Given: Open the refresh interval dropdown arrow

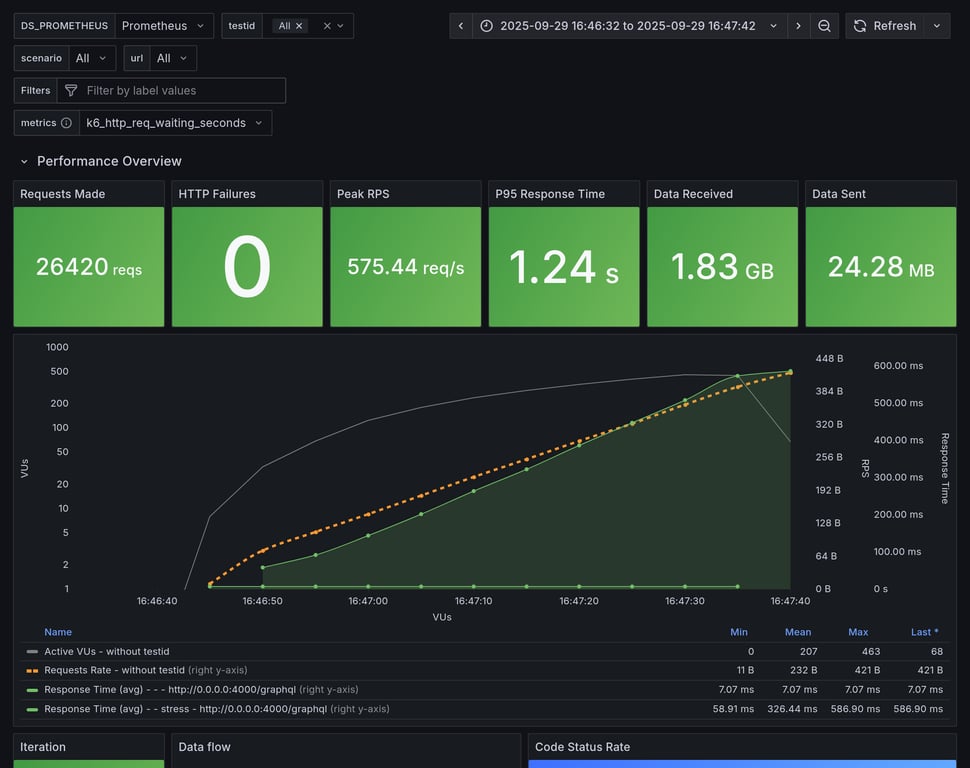Looking at the screenshot, I should pos(937,26).
